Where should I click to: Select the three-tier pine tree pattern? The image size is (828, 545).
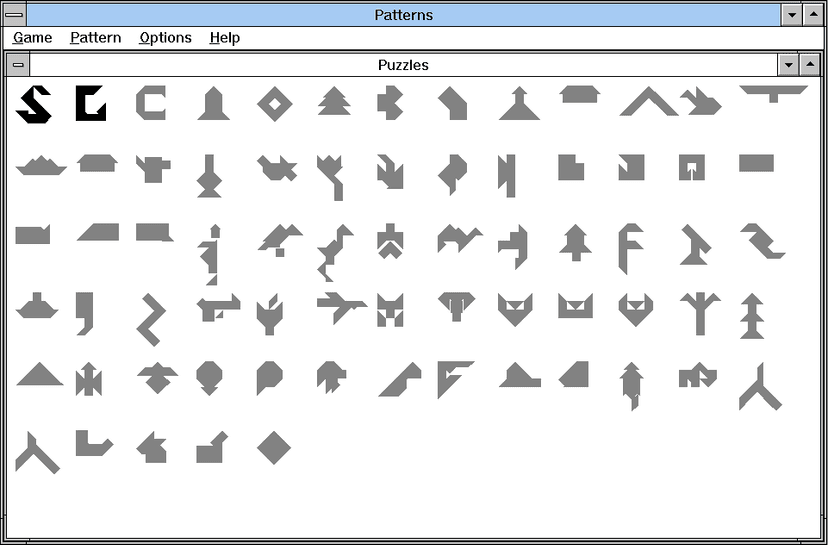(x=334, y=100)
